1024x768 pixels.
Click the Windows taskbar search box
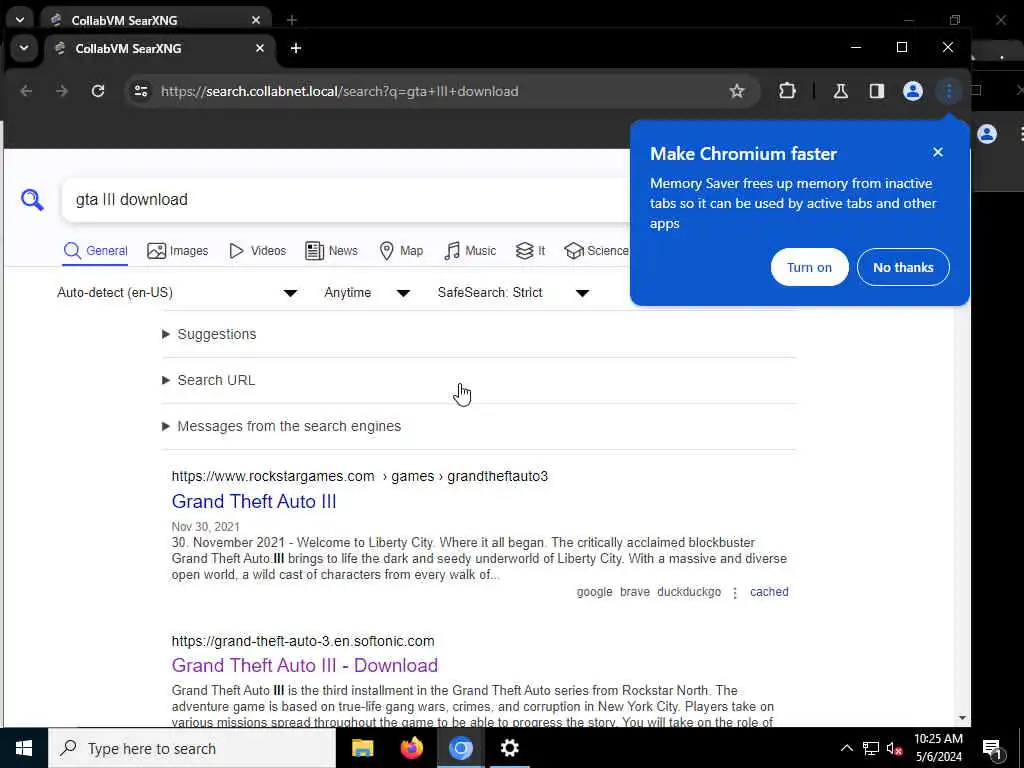point(192,748)
